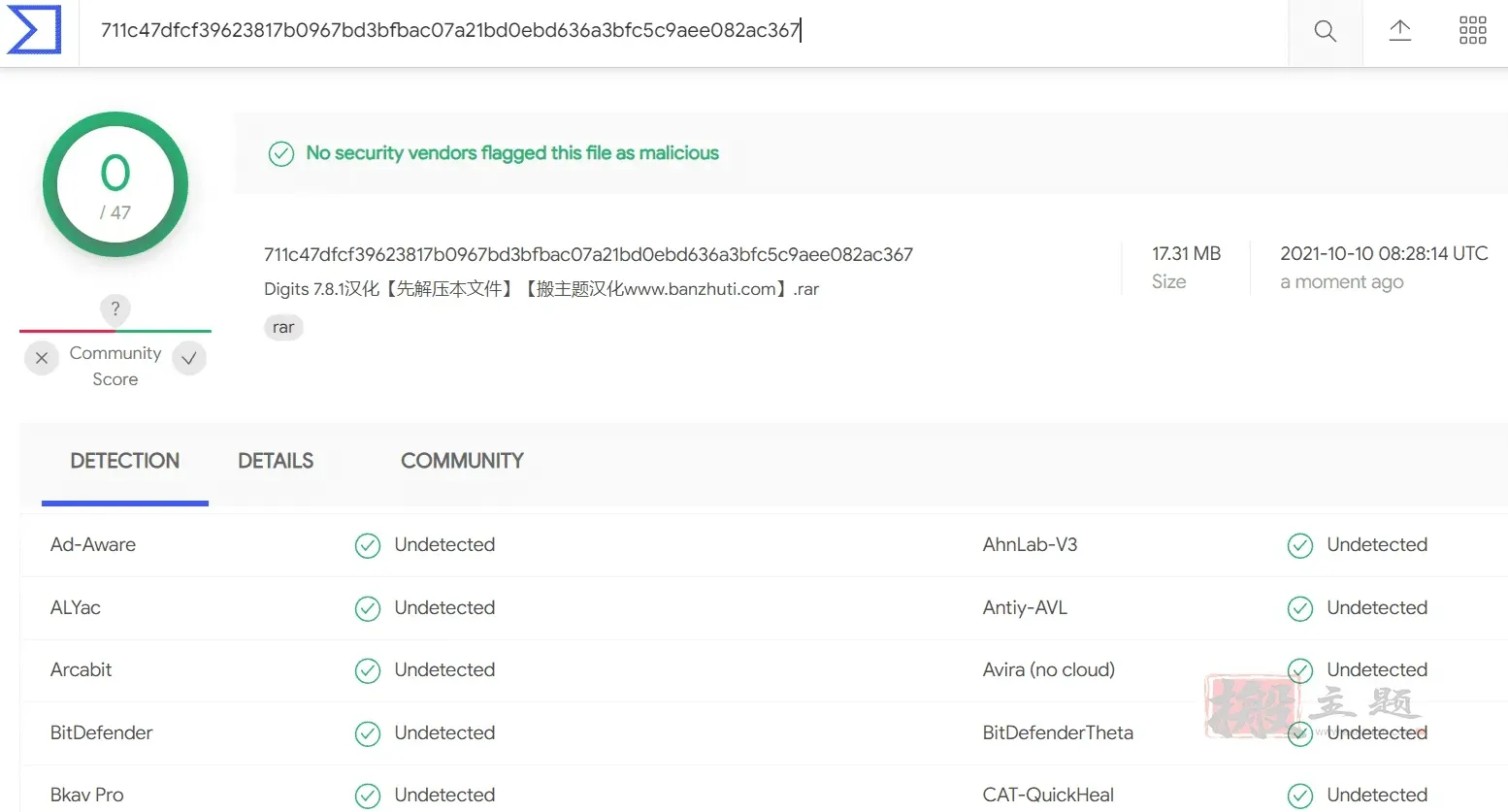Click the ALYac vendor name

(76, 607)
